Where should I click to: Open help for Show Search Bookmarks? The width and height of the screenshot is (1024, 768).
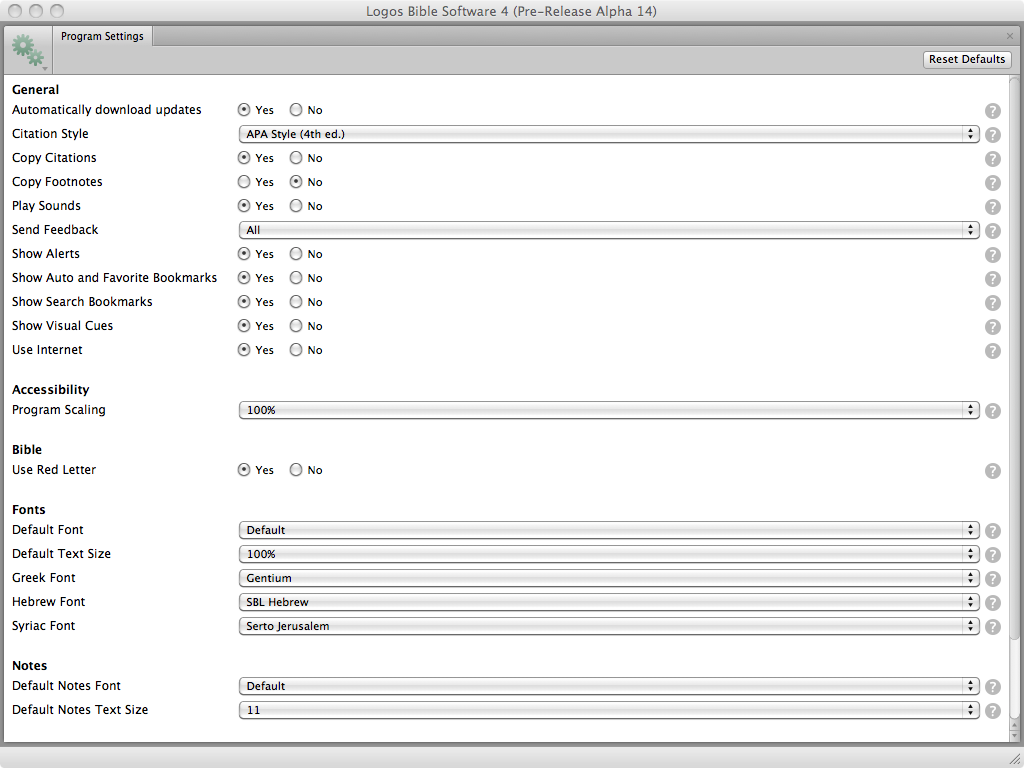point(993,303)
